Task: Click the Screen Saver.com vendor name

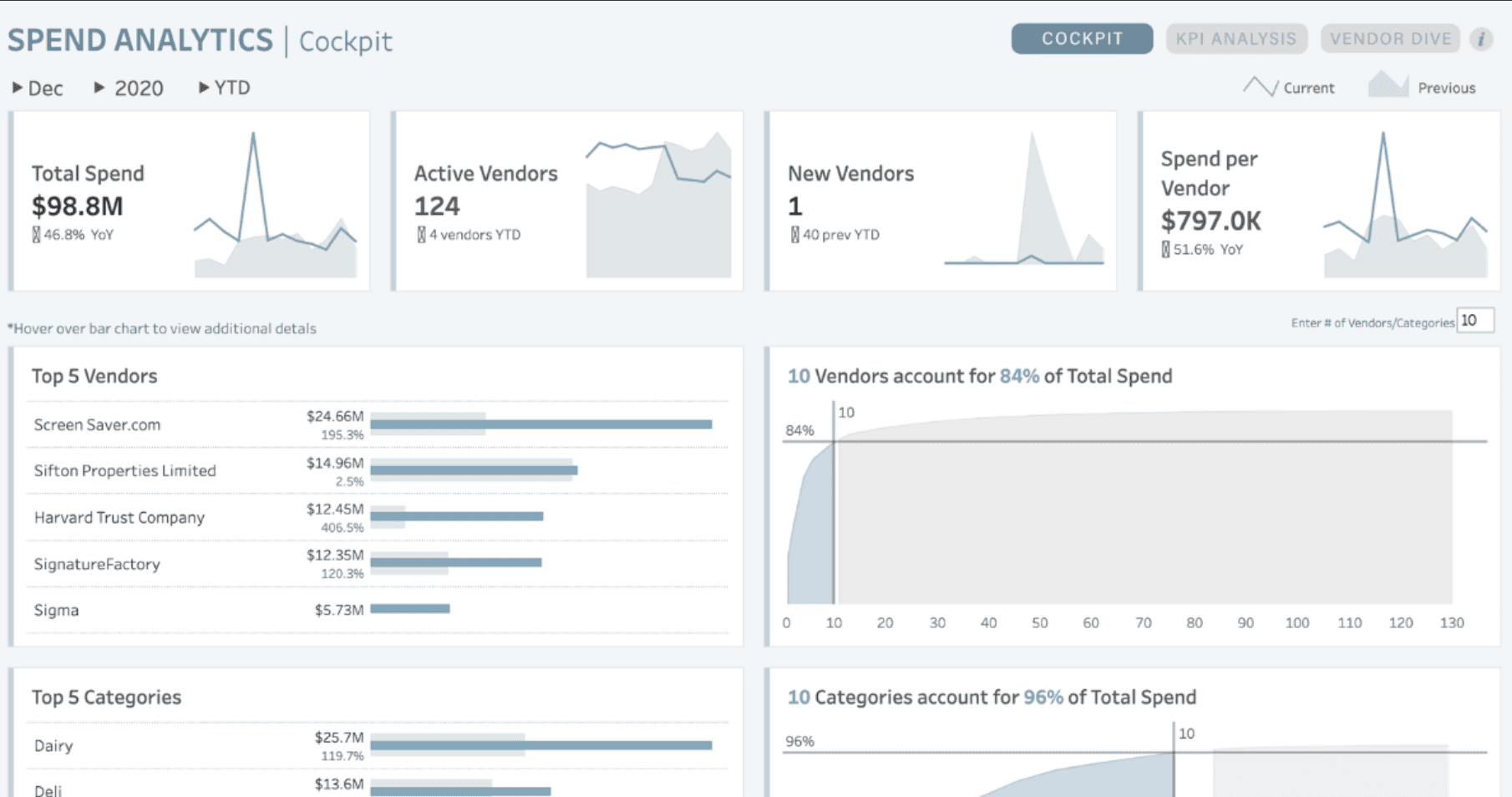Action: point(96,424)
